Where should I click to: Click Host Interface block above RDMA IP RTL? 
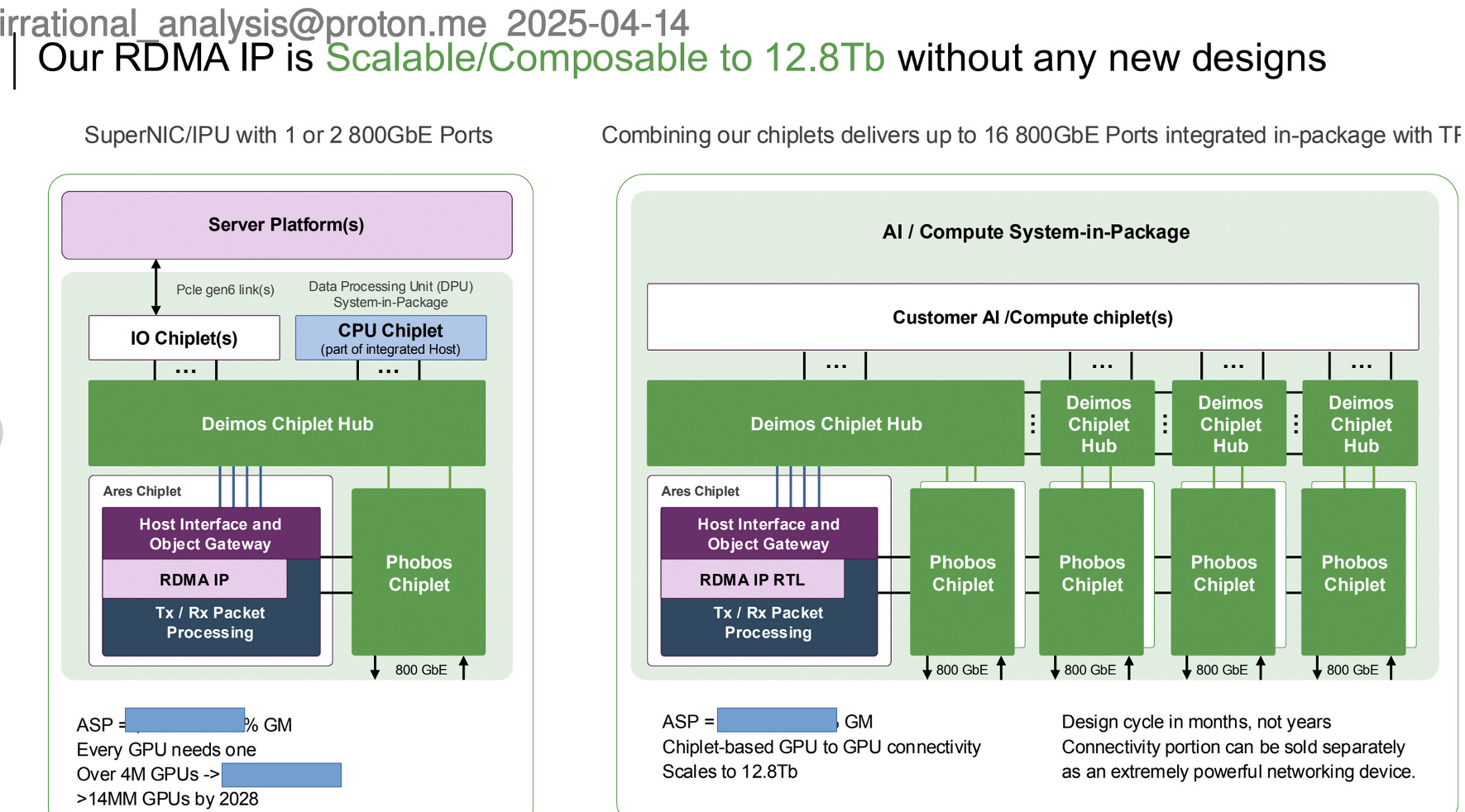point(769,533)
